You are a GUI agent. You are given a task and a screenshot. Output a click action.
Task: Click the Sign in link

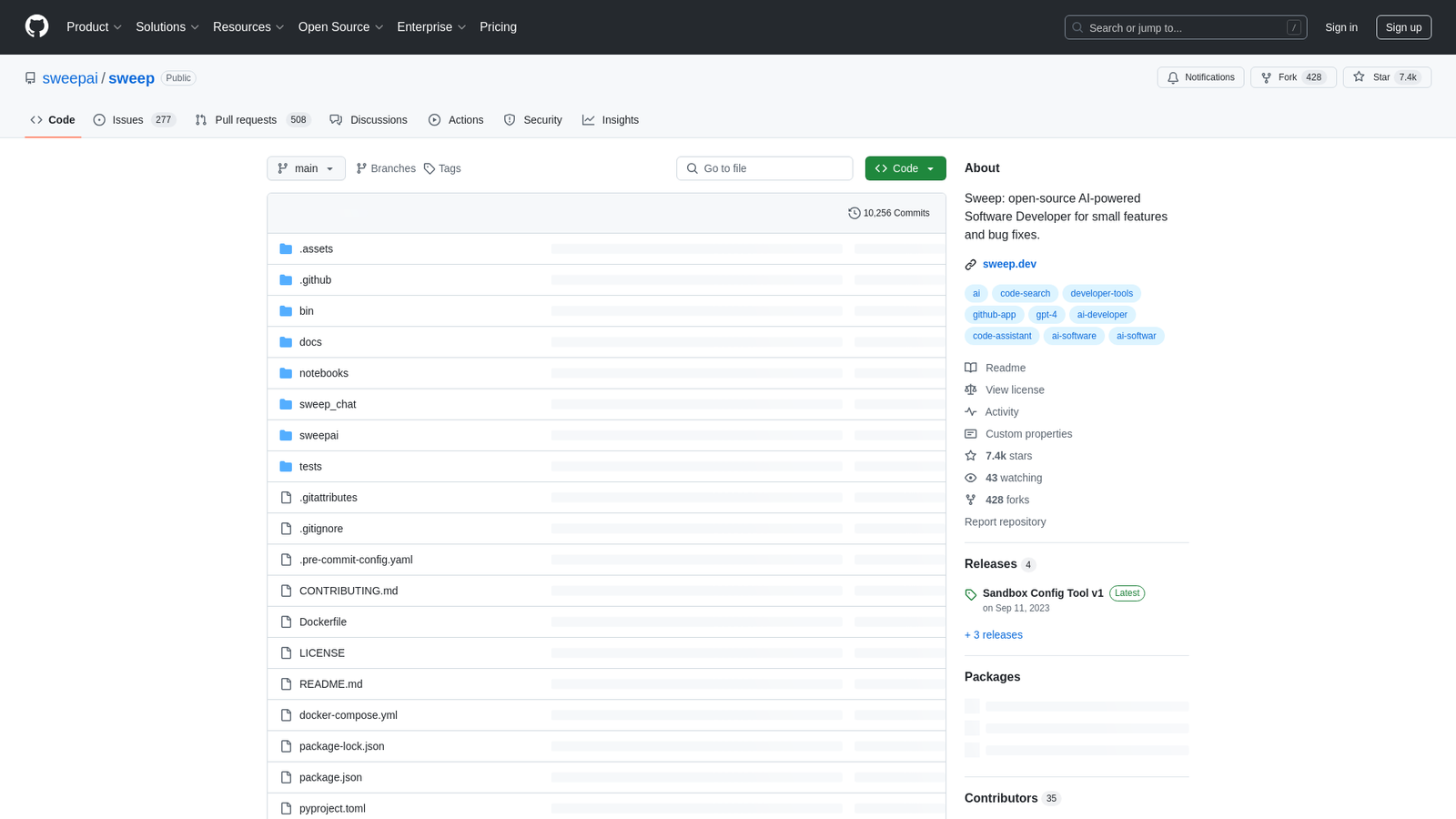1340,27
